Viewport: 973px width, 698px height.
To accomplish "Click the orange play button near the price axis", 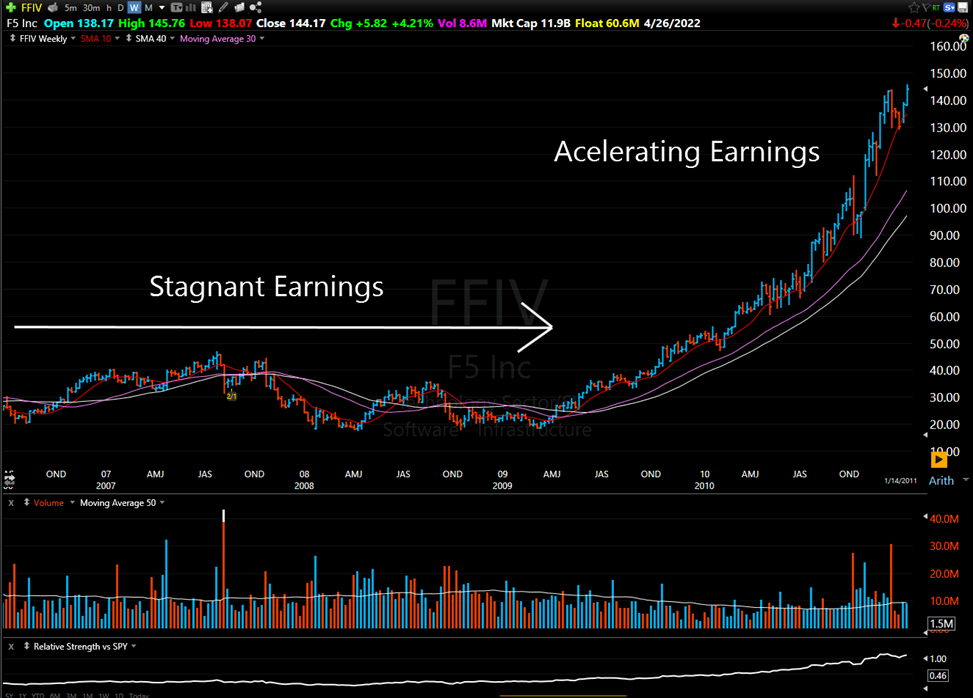I will coord(938,460).
